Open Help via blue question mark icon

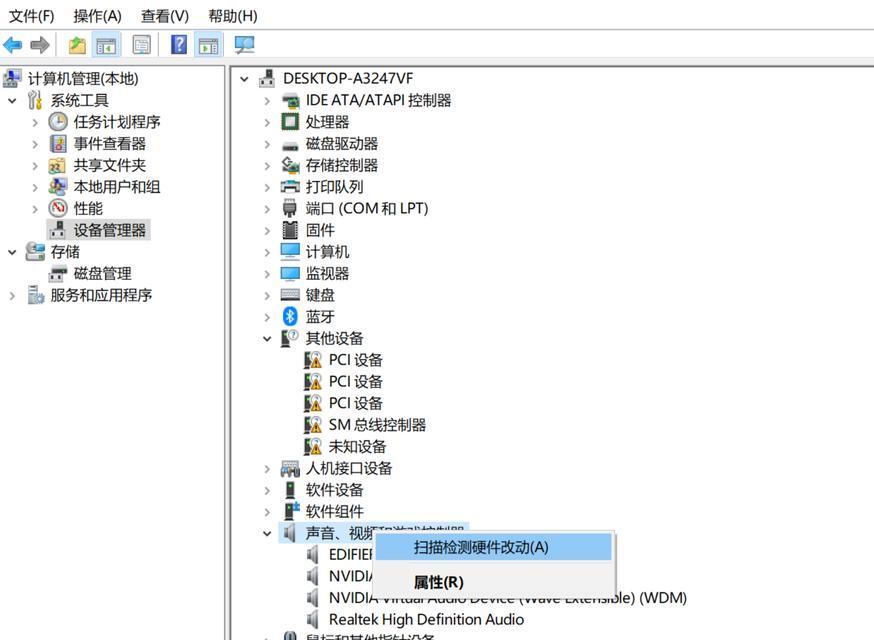(178, 45)
